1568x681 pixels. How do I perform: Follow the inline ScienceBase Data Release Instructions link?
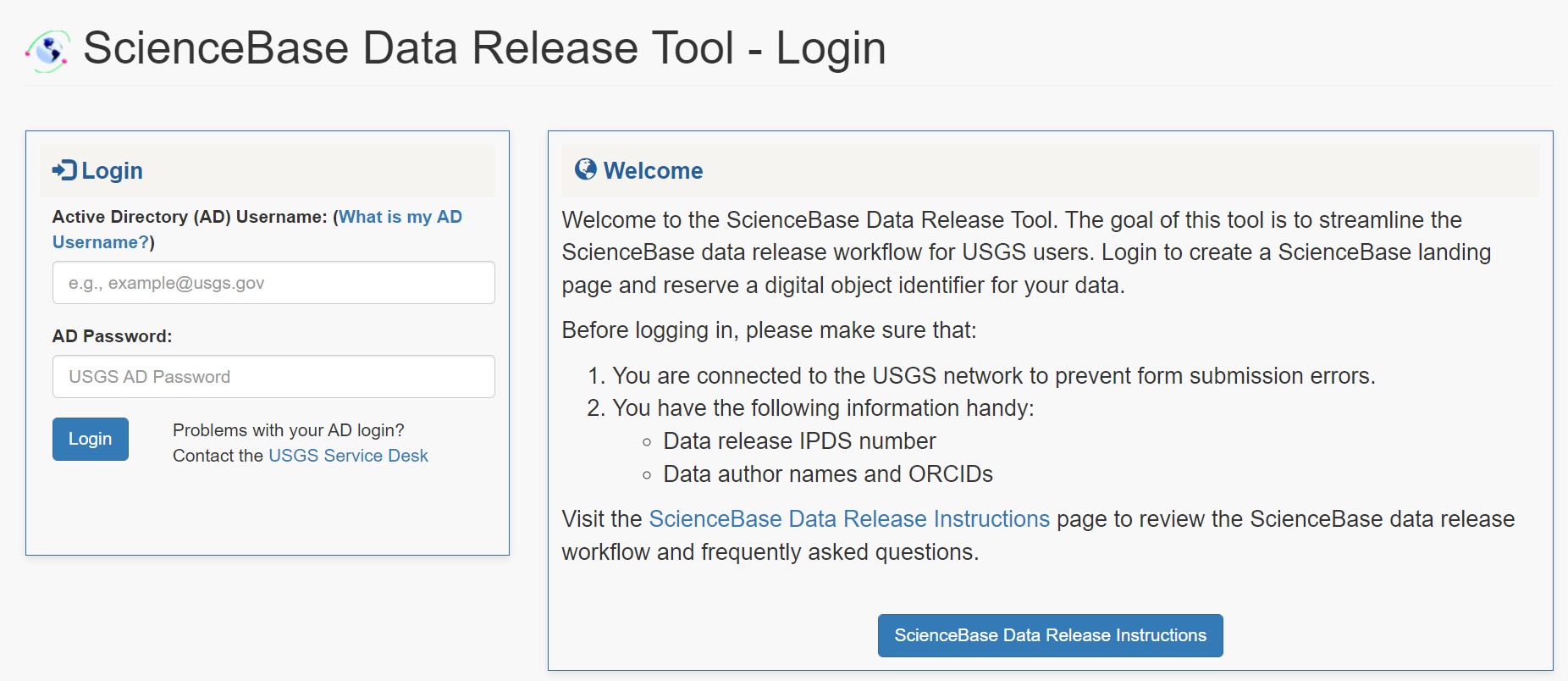[849, 518]
